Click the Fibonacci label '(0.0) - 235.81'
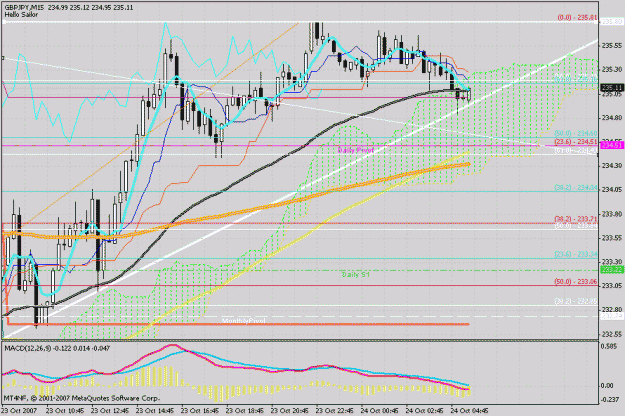This screenshot has height=416, width=625. (577, 18)
